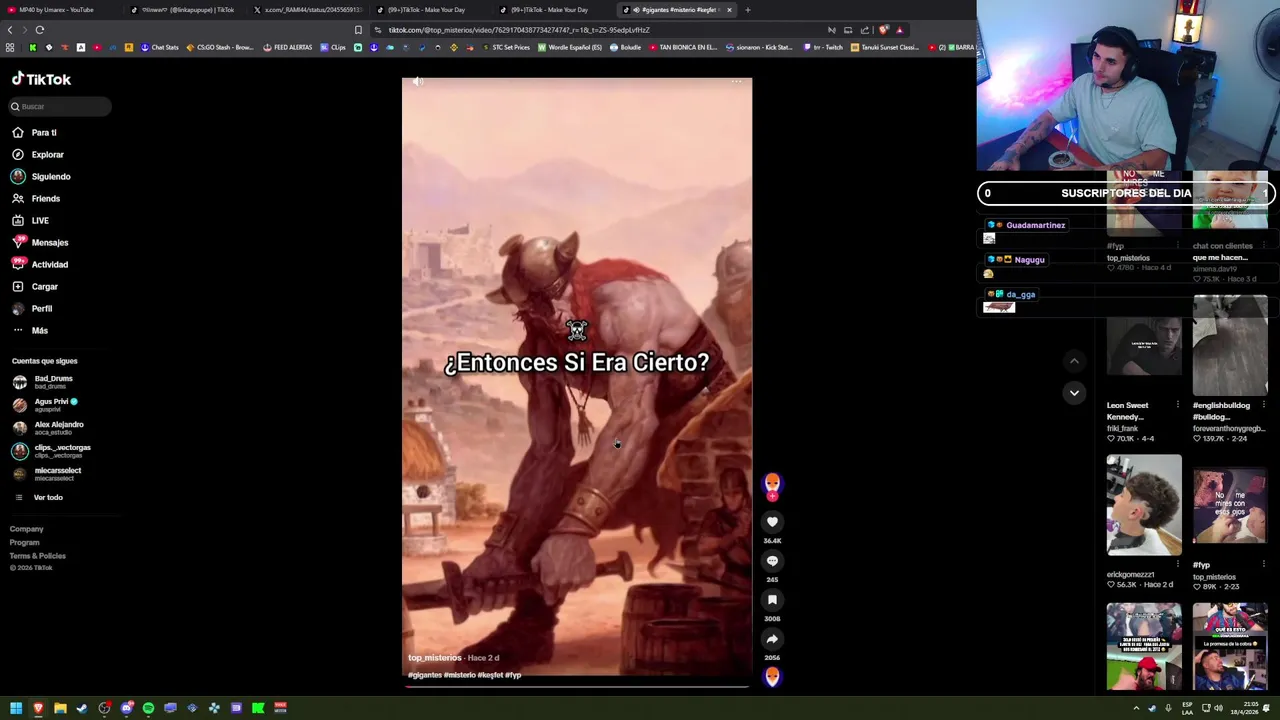The width and height of the screenshot is (1280, 720).
Task: Share the video with arrow icon
Action: pos(772,638)
